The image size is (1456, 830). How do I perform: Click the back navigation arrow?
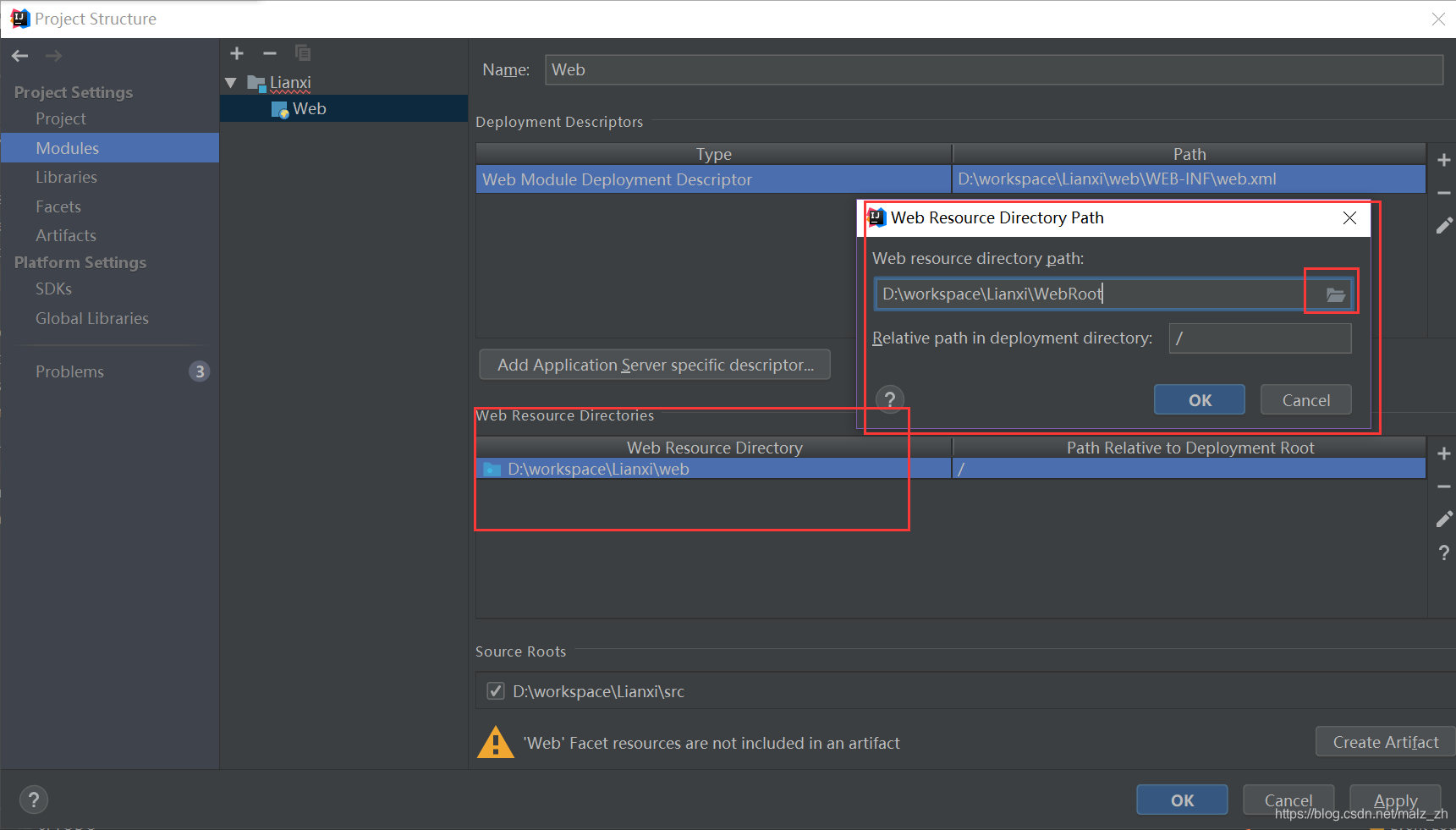19,56
